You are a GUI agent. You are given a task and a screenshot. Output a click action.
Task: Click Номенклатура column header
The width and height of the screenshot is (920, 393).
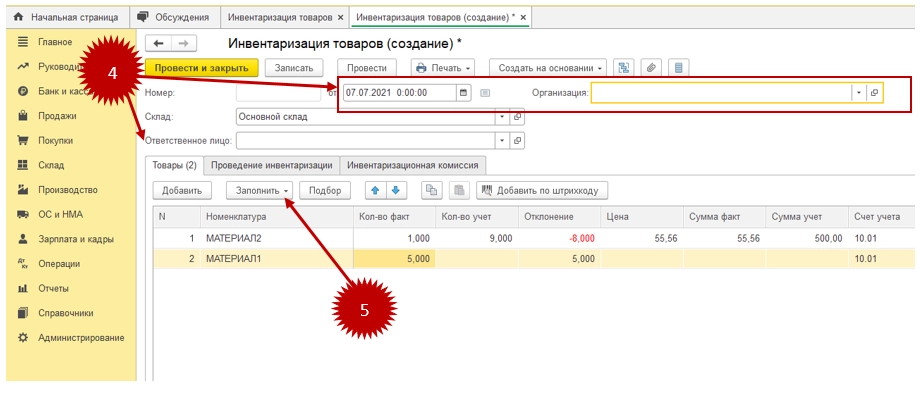coord(276,216)
